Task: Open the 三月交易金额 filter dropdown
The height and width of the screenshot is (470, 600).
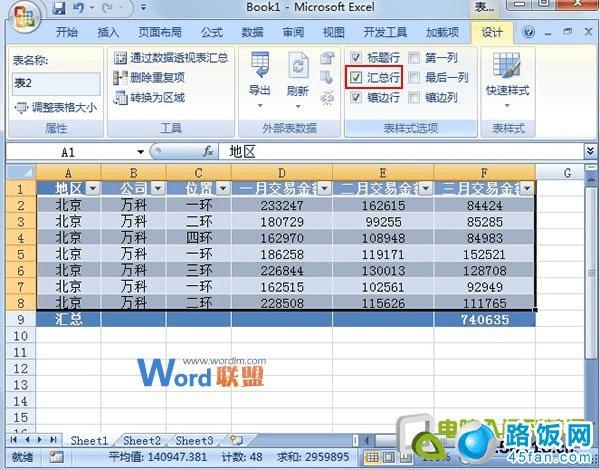Action: point(527,188)
